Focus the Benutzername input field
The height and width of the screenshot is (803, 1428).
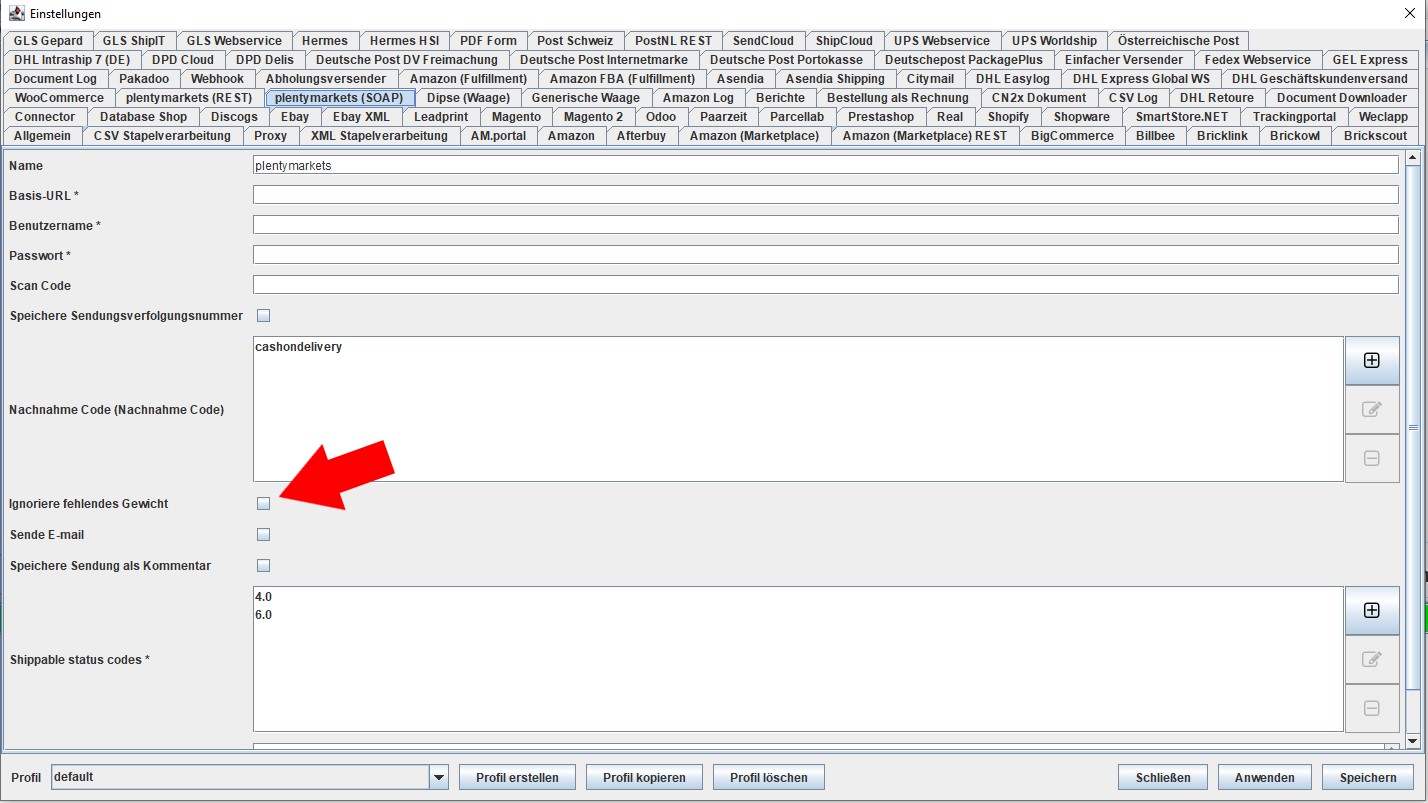pyautogui.click(x=826, y=225)
